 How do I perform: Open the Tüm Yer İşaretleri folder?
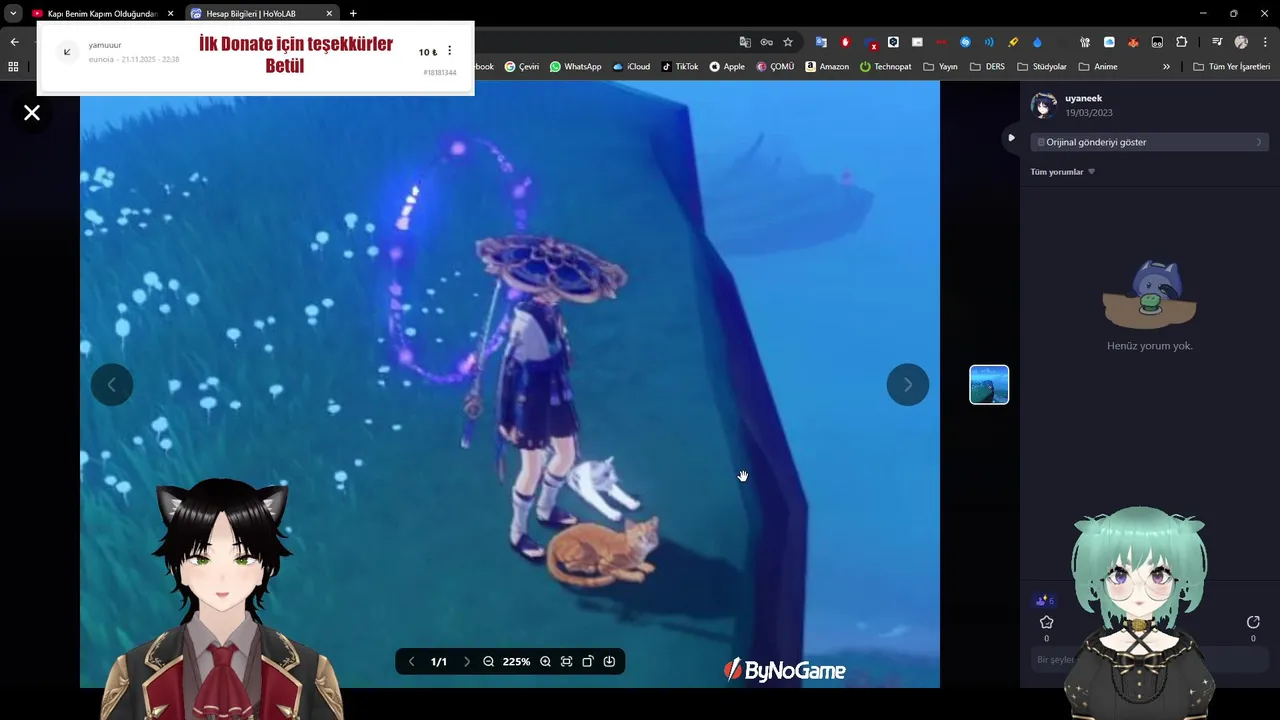[x=1232, y=67]
